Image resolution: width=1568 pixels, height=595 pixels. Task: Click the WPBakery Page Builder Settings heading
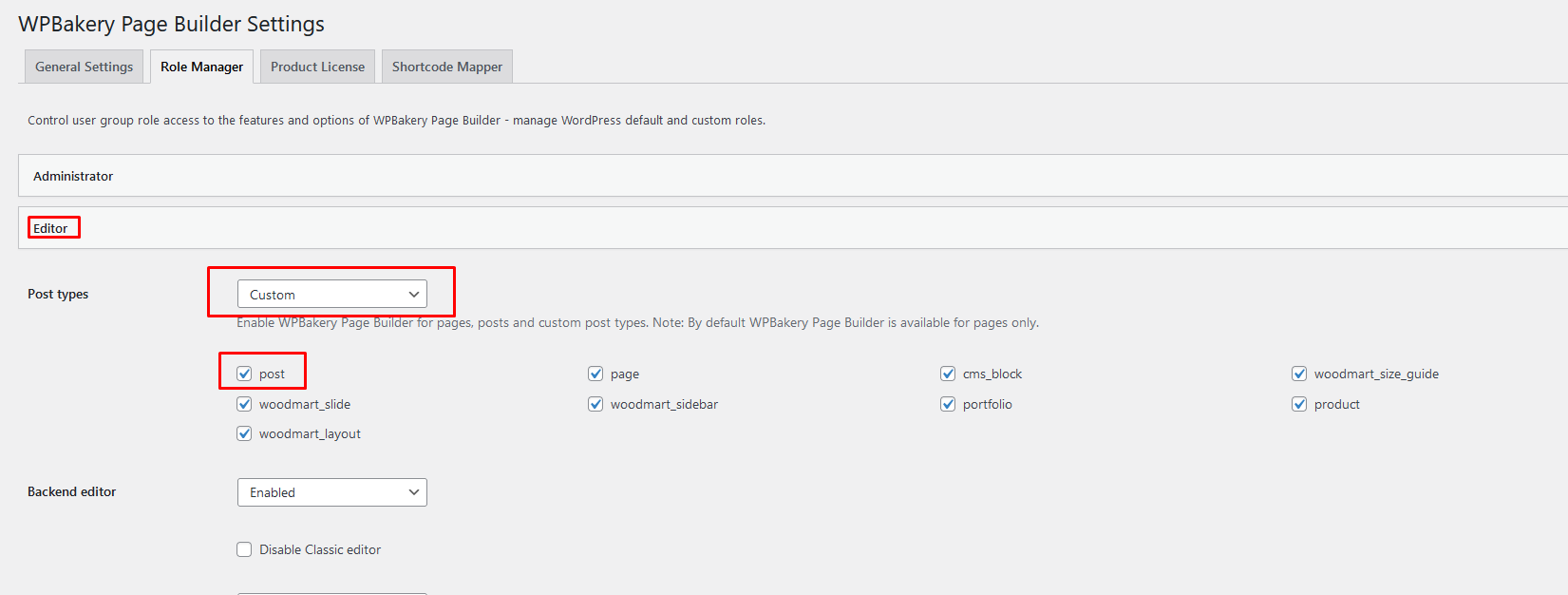(172, 25)
